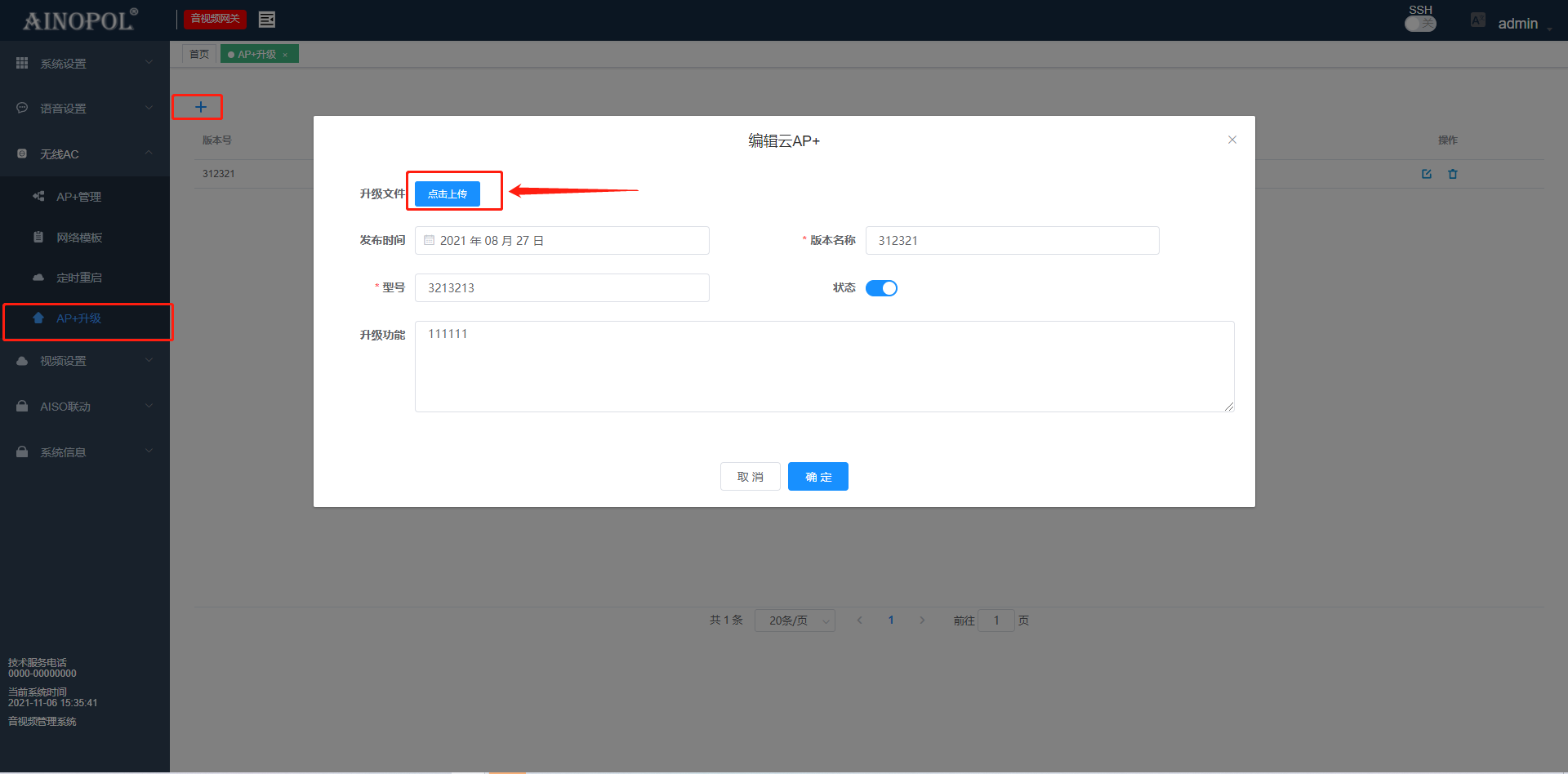
Task: Open the admin user dropdown
Action: (1518, 24)
